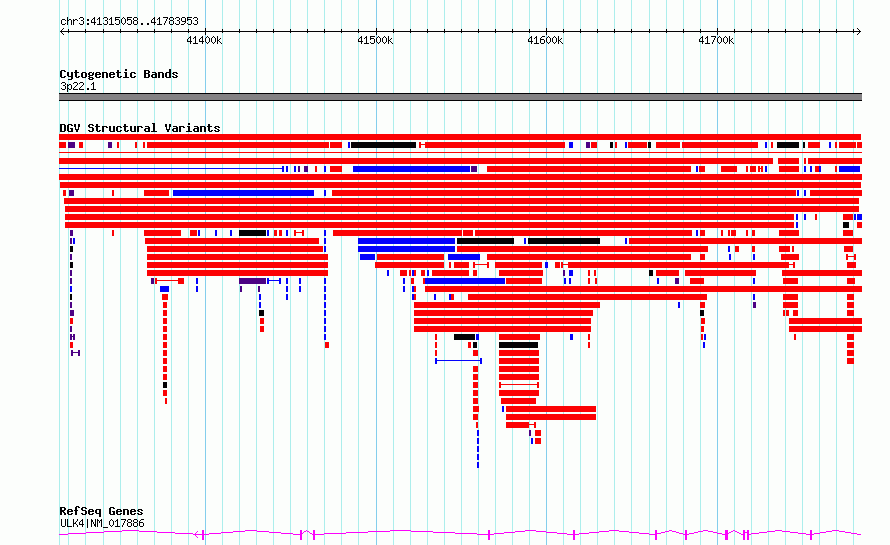The height and width of the screenshot is (545, 890).
Task: Click the 41400k ruler label
Action: 204,40
